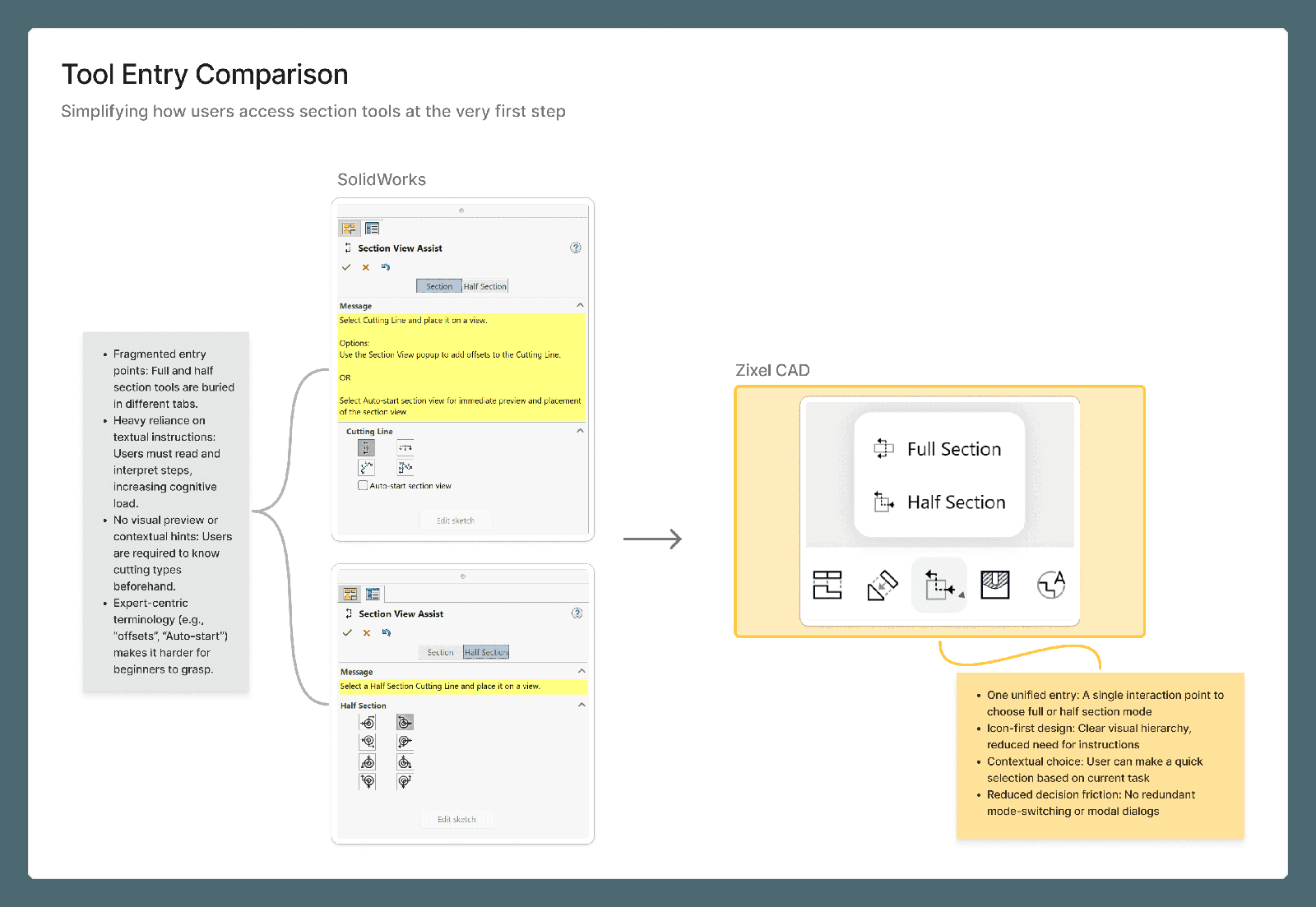Choose Half Section from the Zixel popup menu
This screenshot has width=1316, height=907.
point(939,502)
